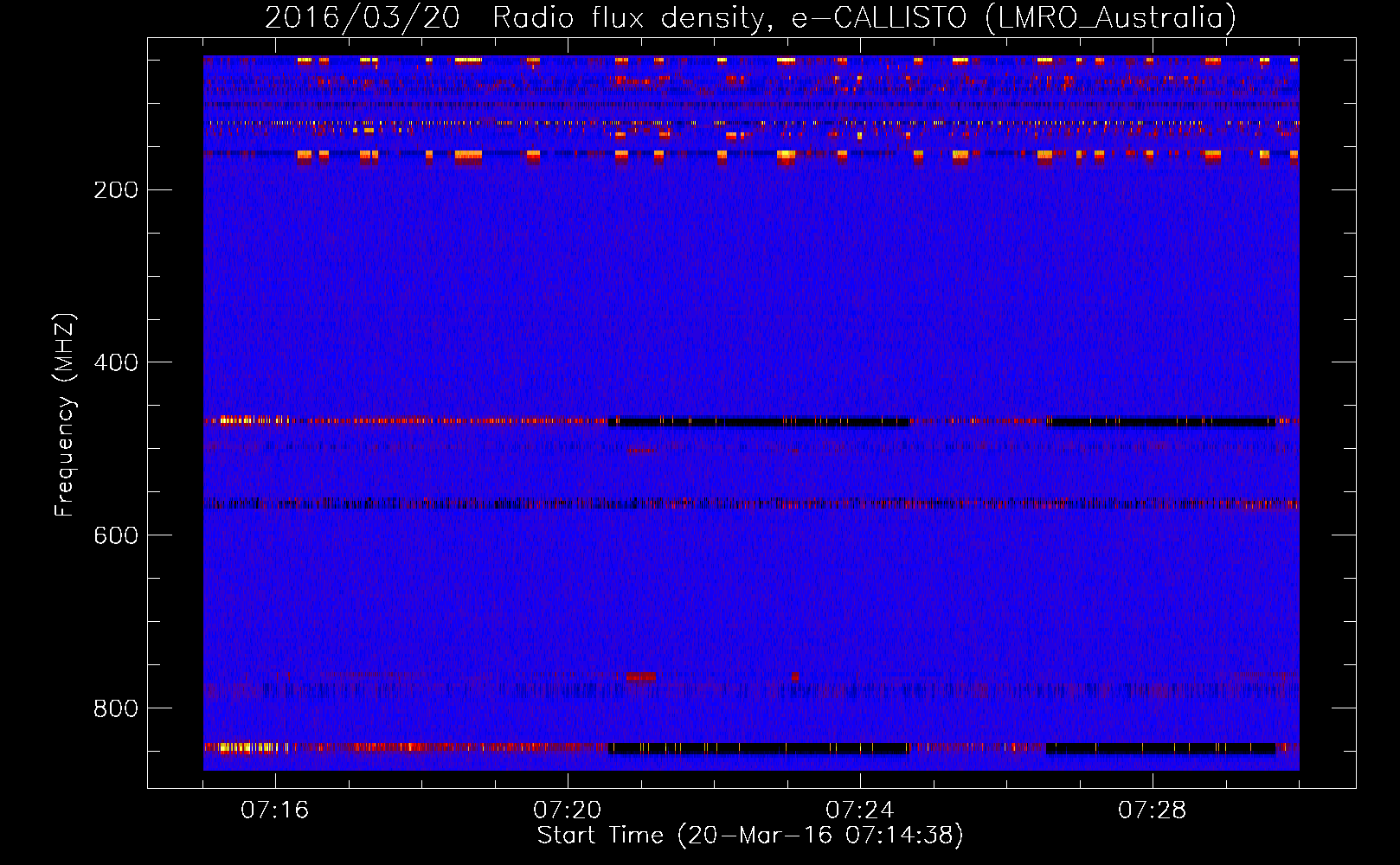Image resolution: width=1400 pixels, height=865 pixels.
Task: Click the plot title text '2016/03/20 Radio flux density'
Action: pos(518,18)
